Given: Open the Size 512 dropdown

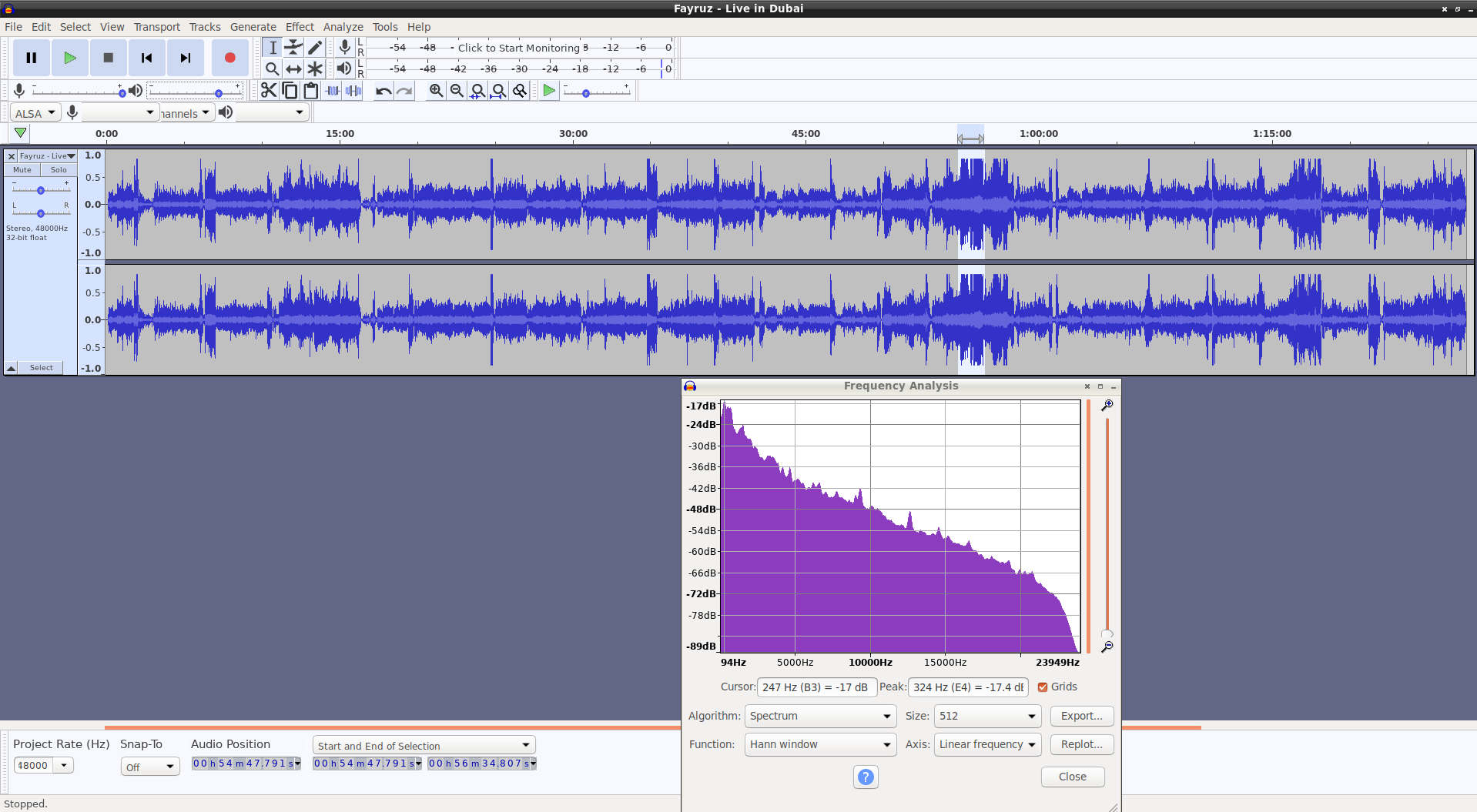Looking at the screenshot, I should tap(987, 716).
